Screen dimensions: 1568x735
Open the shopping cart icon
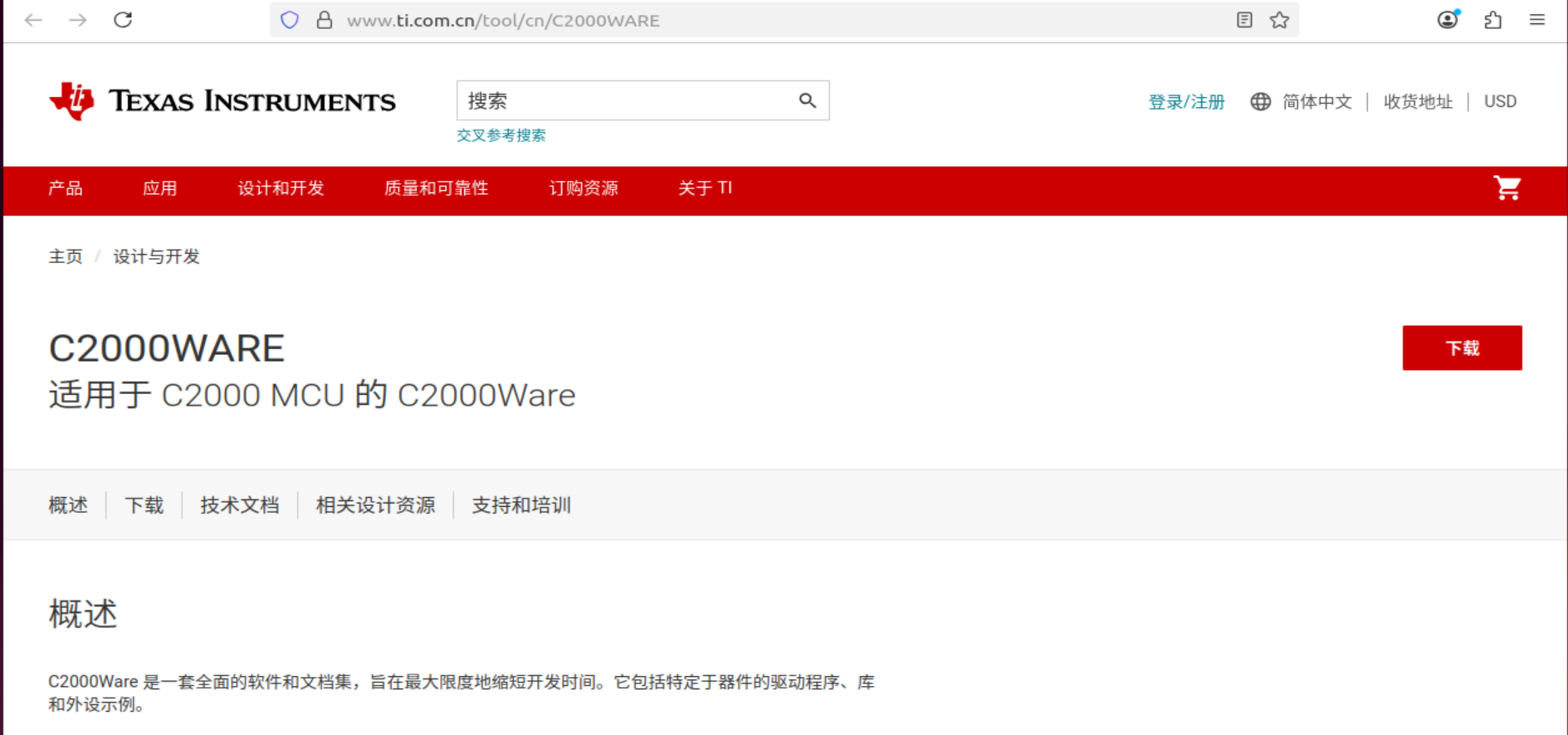1507,188
